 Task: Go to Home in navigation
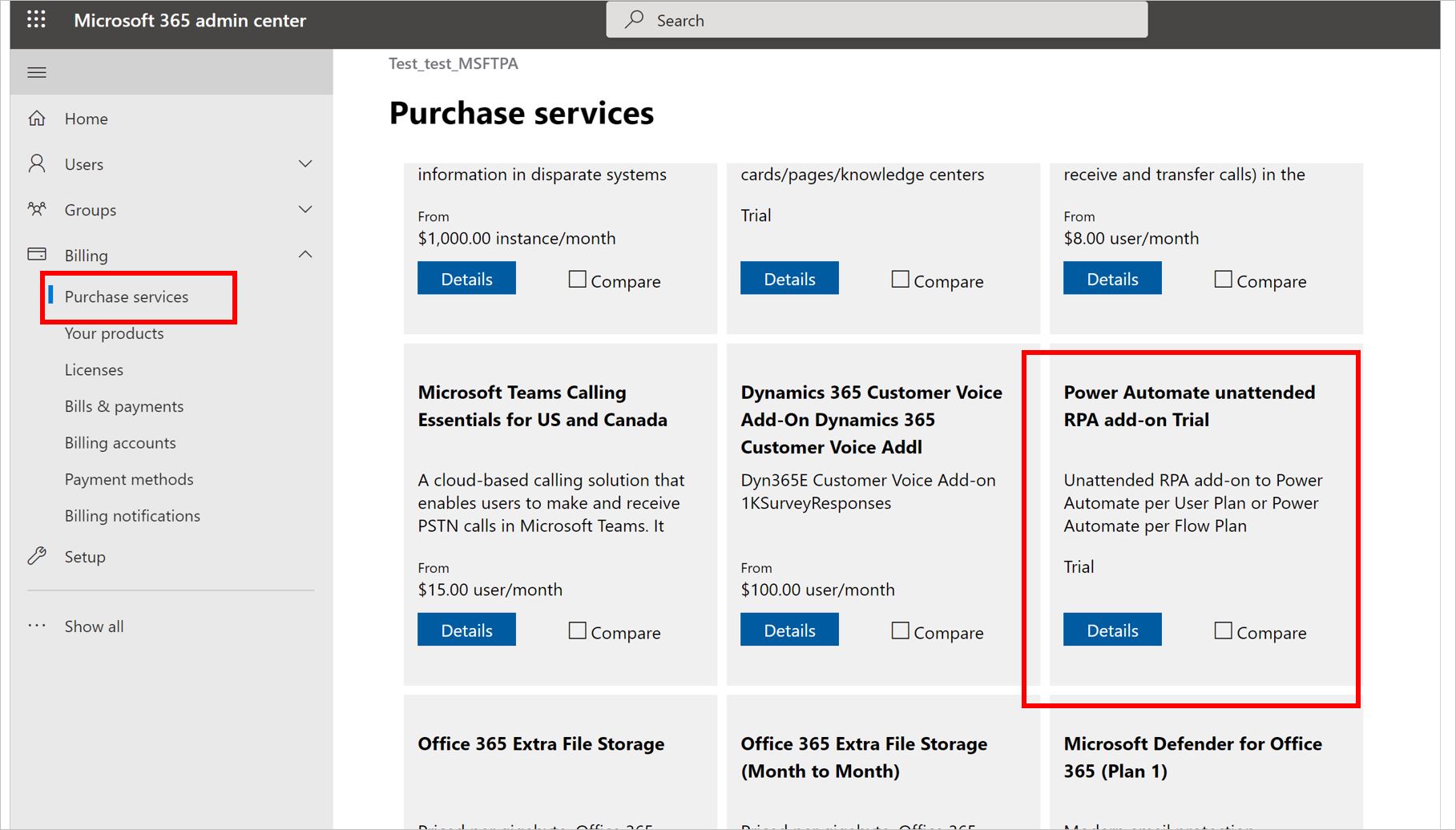[86, 119]
